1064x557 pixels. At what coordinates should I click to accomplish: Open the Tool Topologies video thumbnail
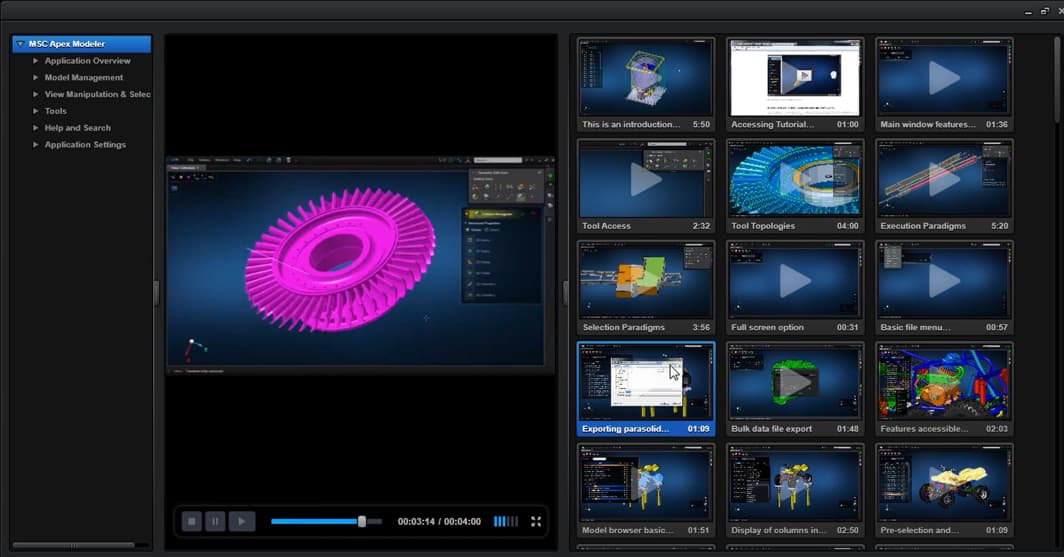point(796,178)
